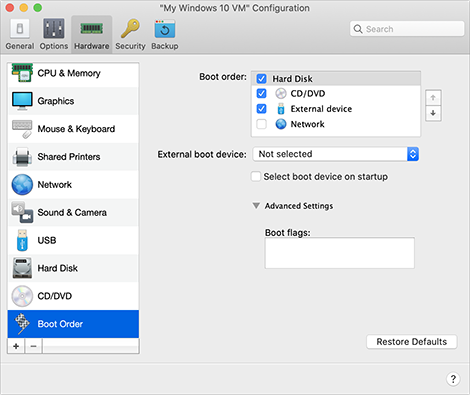Screen dimensions: 470x395
Task: Collapse the Advanced Settings disclosure triangle
Action: click(256, 206)
